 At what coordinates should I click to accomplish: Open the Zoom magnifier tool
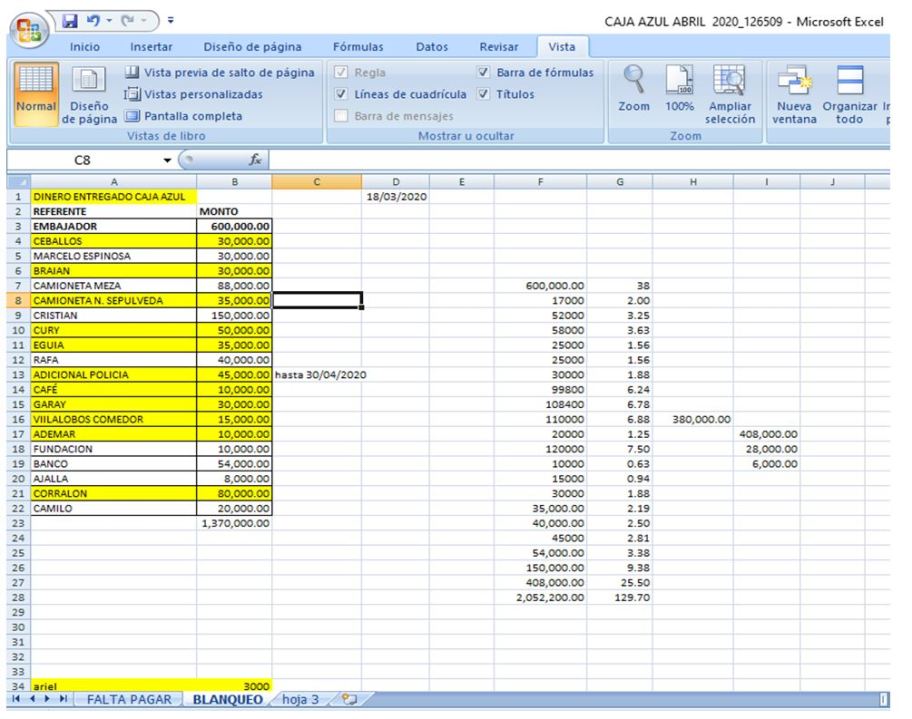(x=634, y=88)
